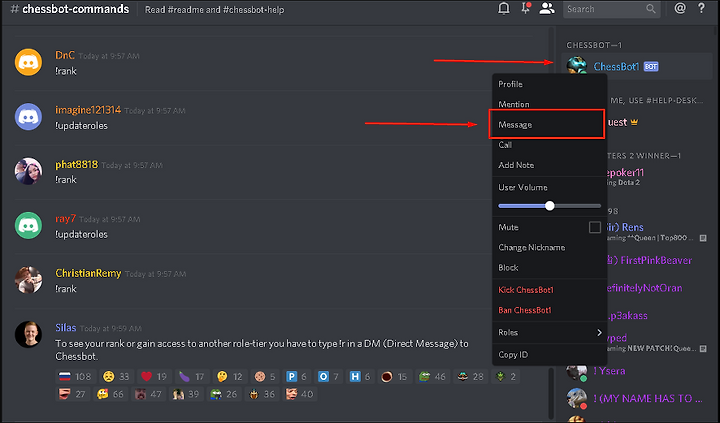Add sad face reaction with 33
The height and width of the screenshot is (423, 720).
point(116,377)
